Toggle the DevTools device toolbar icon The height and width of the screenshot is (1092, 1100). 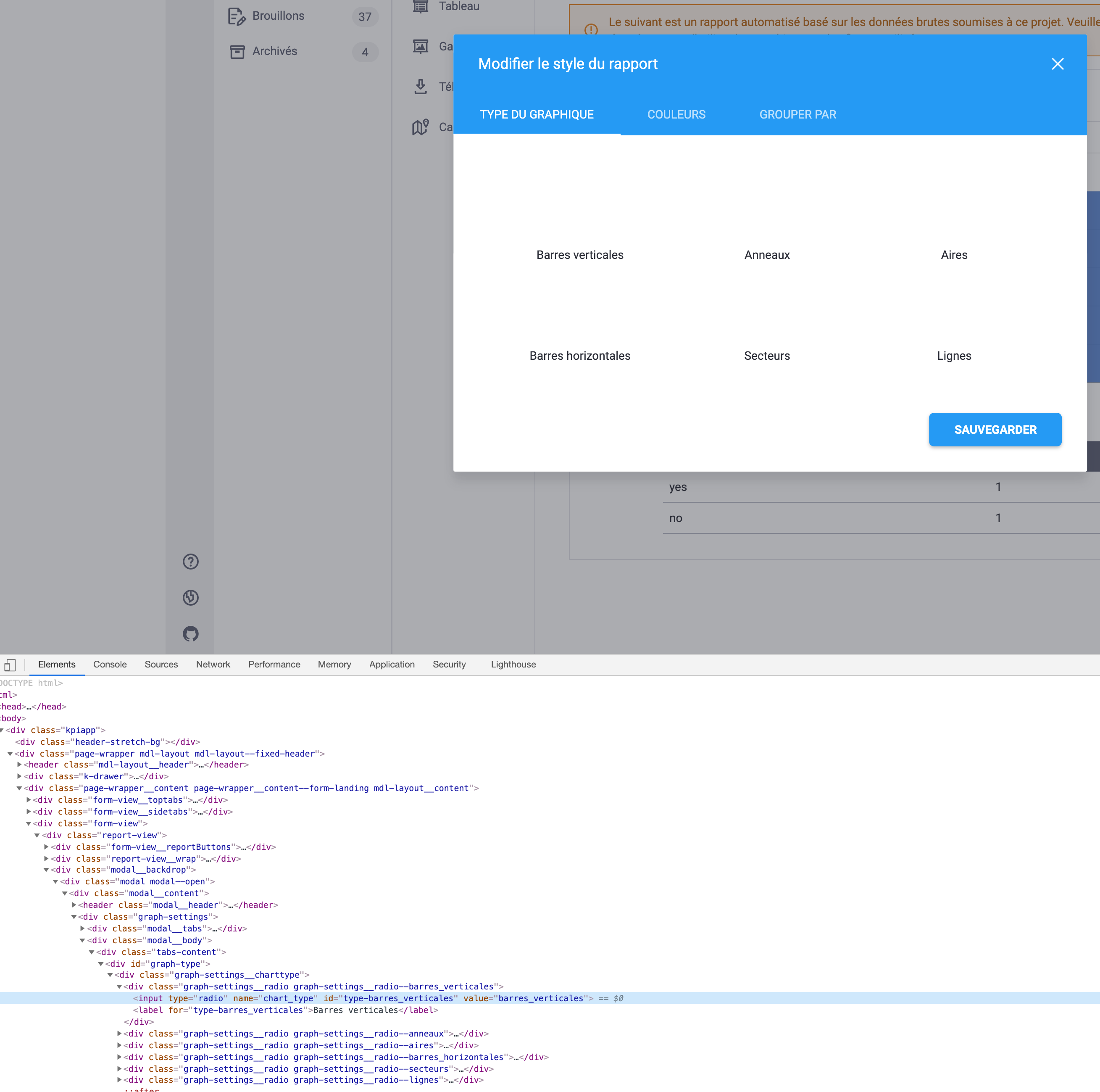[10, 664]
